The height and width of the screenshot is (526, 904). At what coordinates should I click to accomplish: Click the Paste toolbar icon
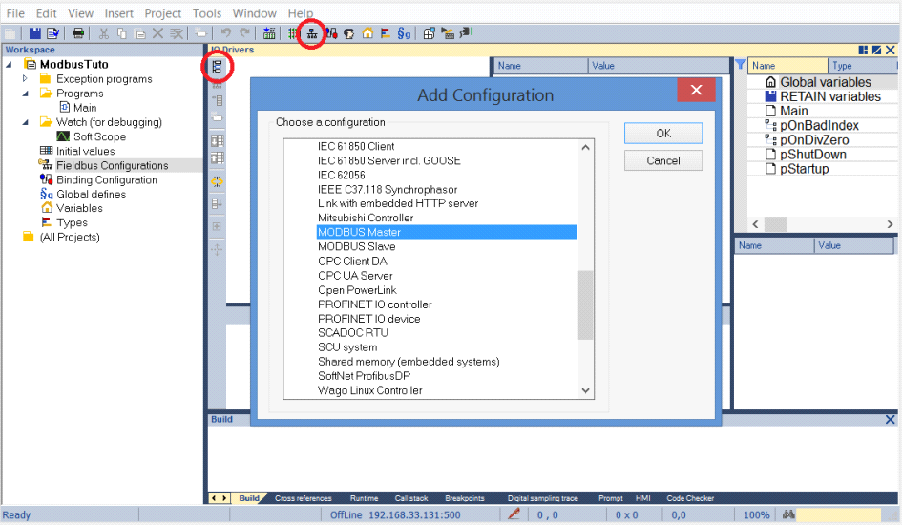click(140, 33)
